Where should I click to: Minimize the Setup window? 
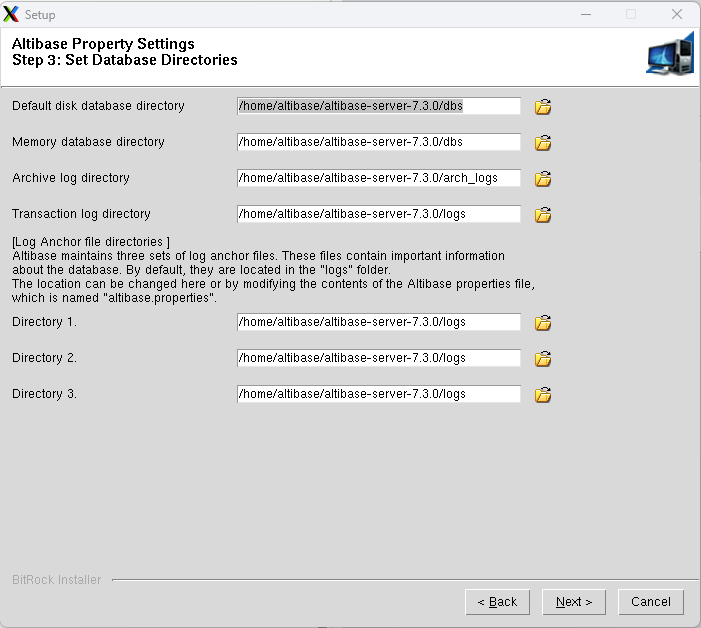coord(585,14)
